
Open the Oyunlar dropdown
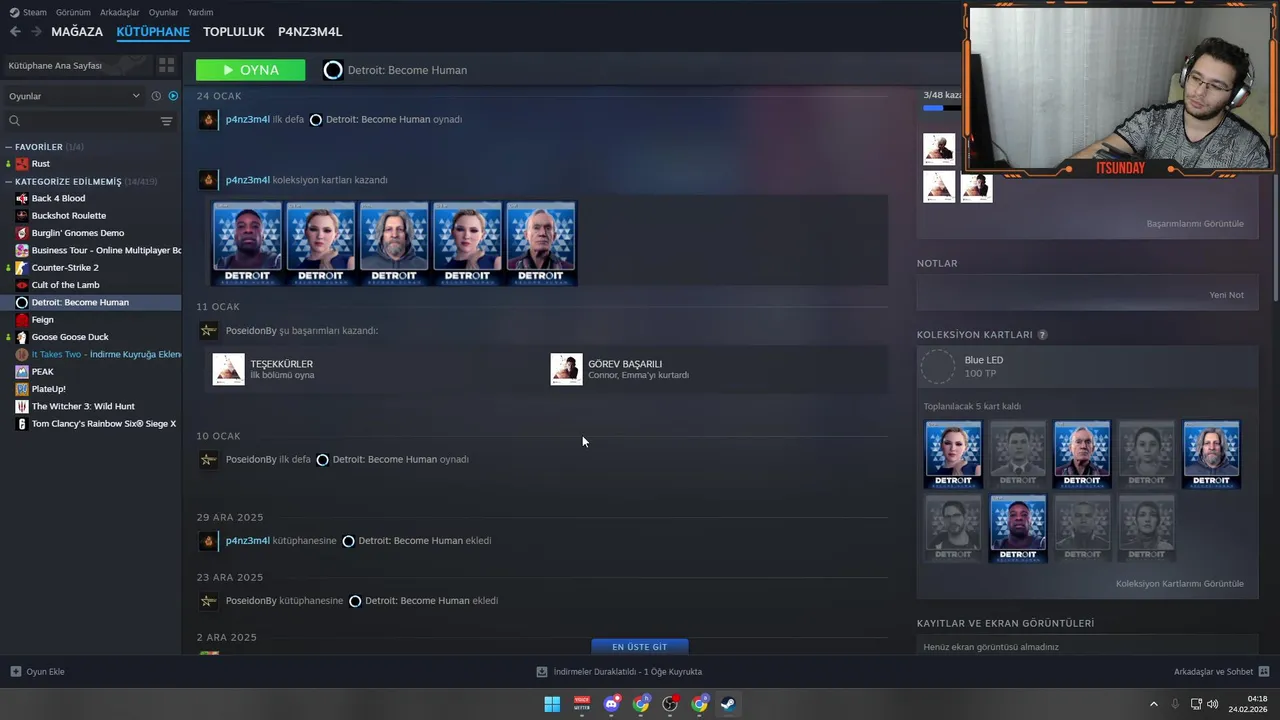point(74,96)
